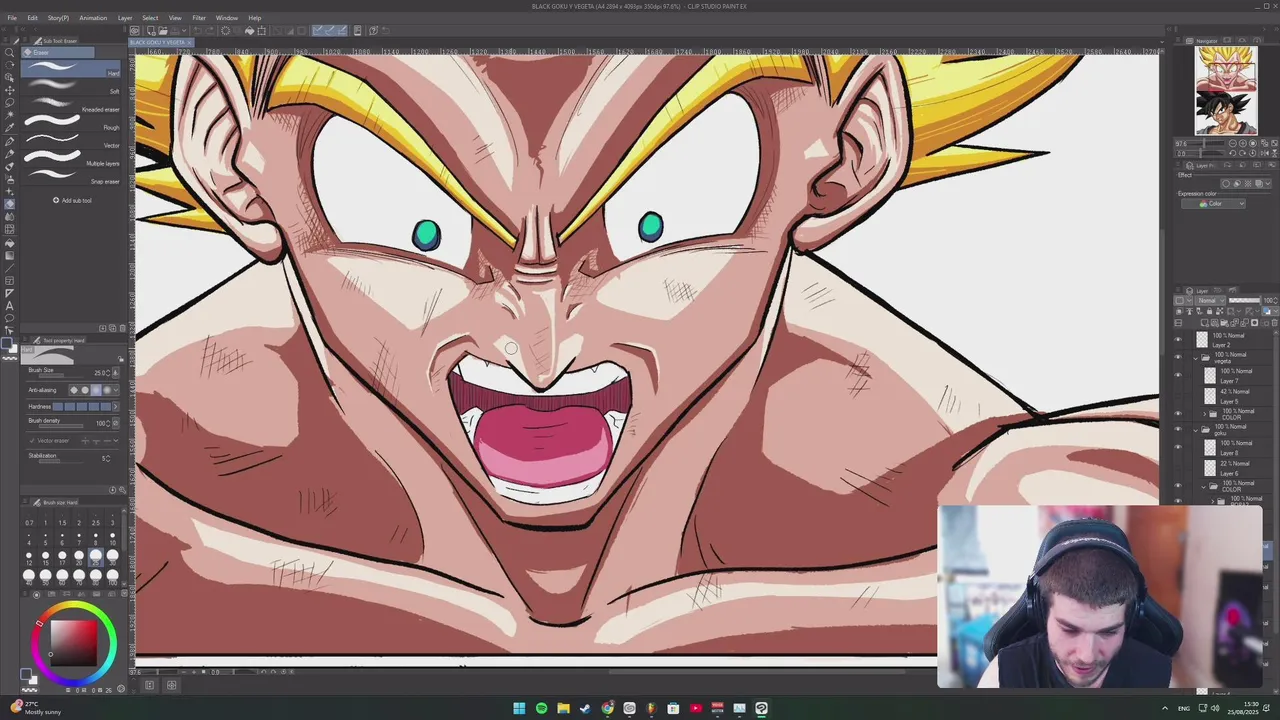Image resolution: width=1280 pixels, height=720 pixels.
Task: Click the Windows Start button
Action: 519,708
